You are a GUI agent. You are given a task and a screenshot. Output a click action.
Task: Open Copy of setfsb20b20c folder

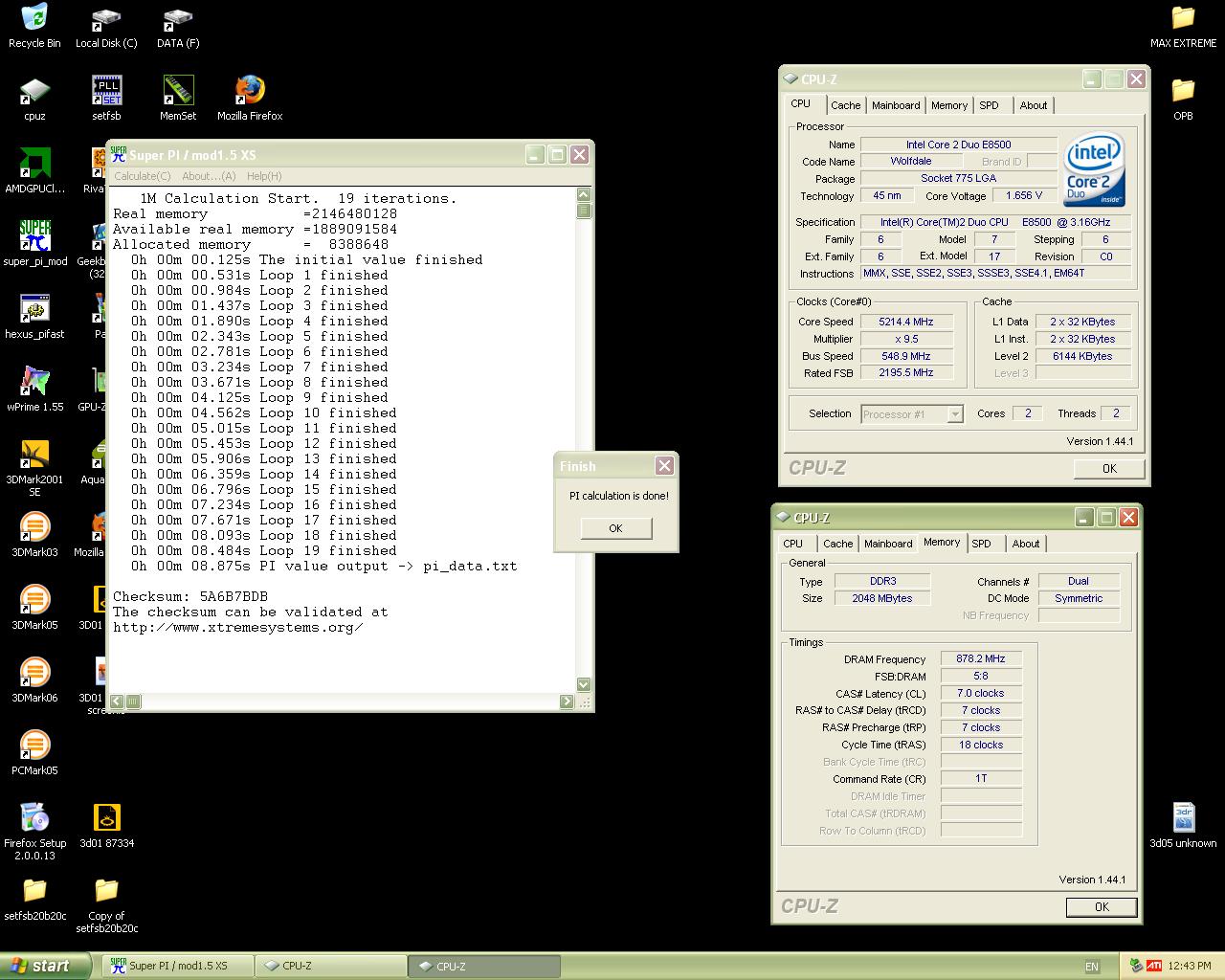(106, 904)
